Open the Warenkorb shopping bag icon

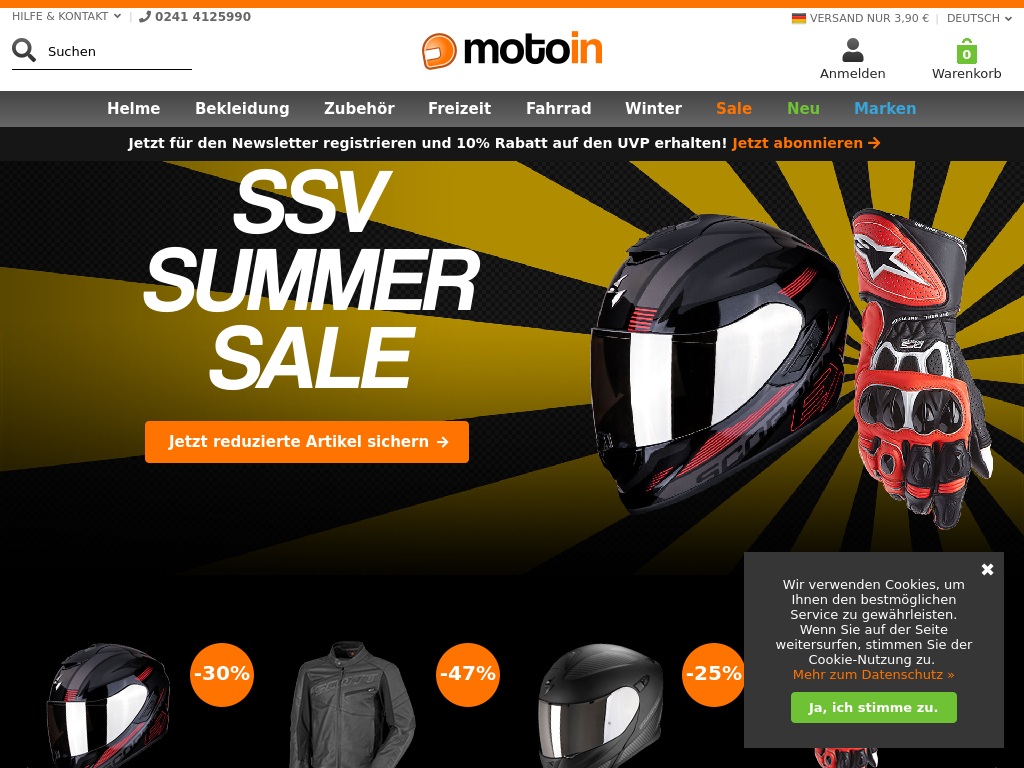click(x=967, y=51)
